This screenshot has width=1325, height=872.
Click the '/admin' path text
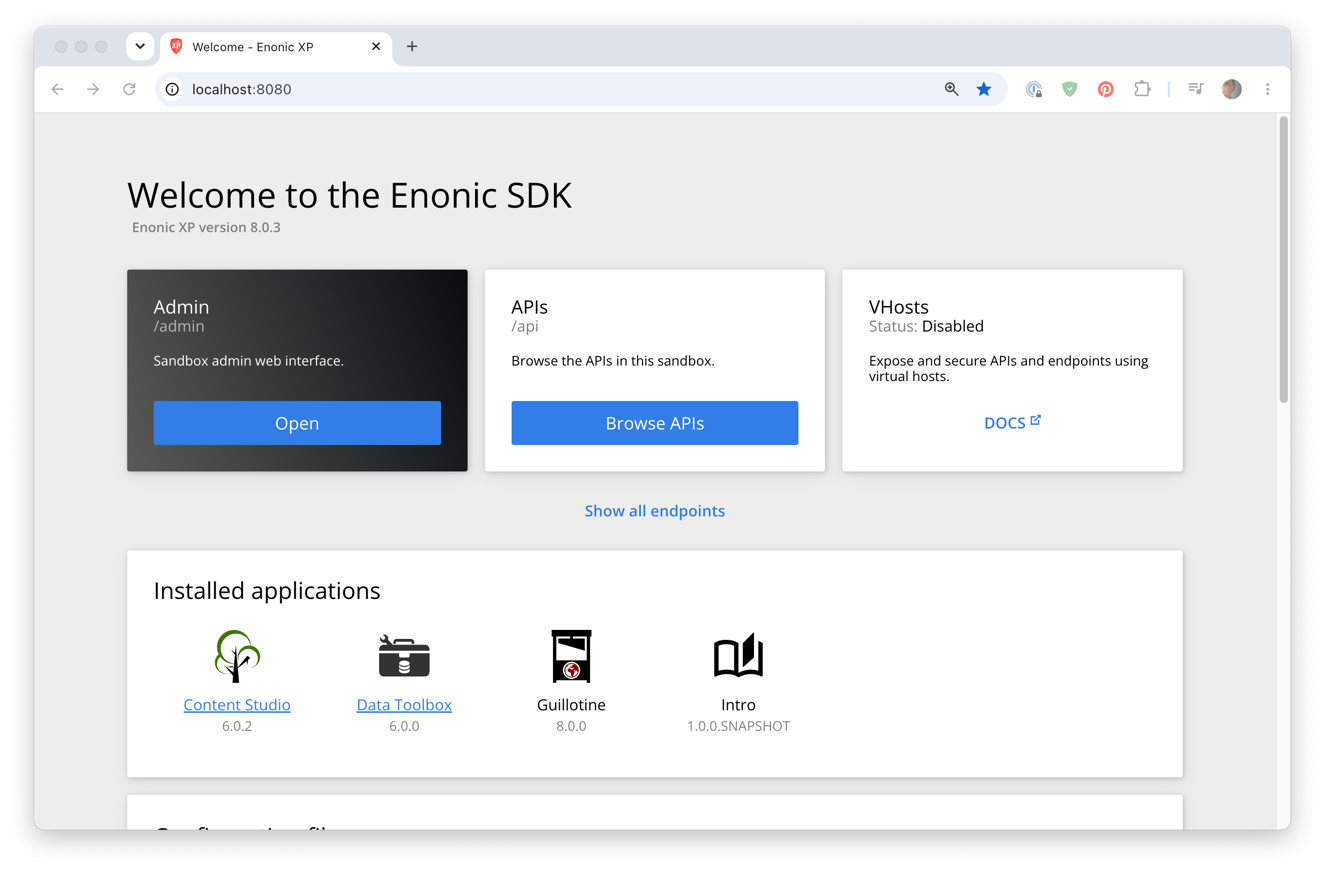tap(179, 326)
